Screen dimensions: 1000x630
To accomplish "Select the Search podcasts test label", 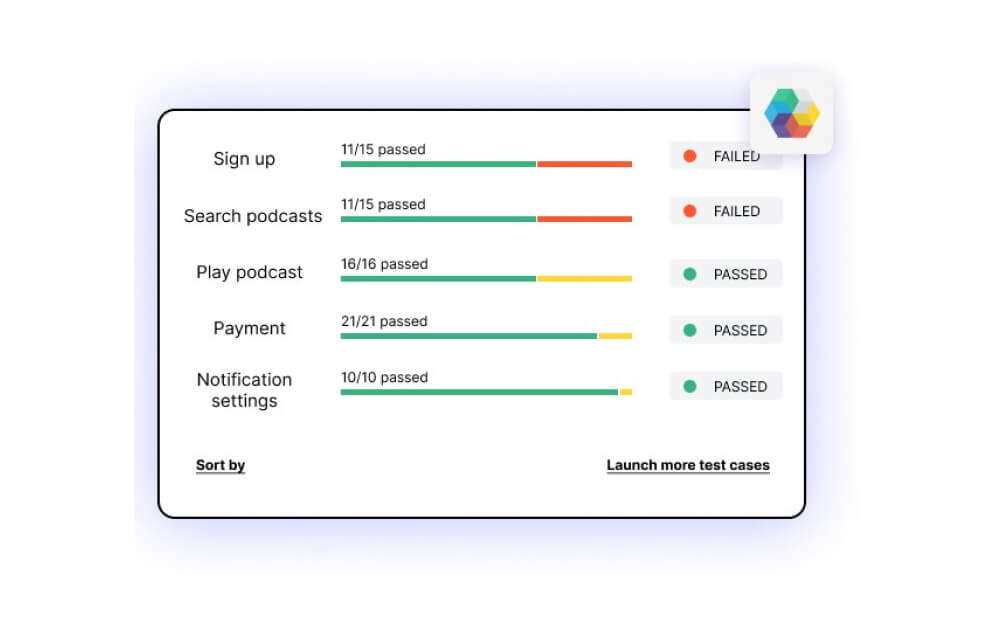I will (253, 216).
